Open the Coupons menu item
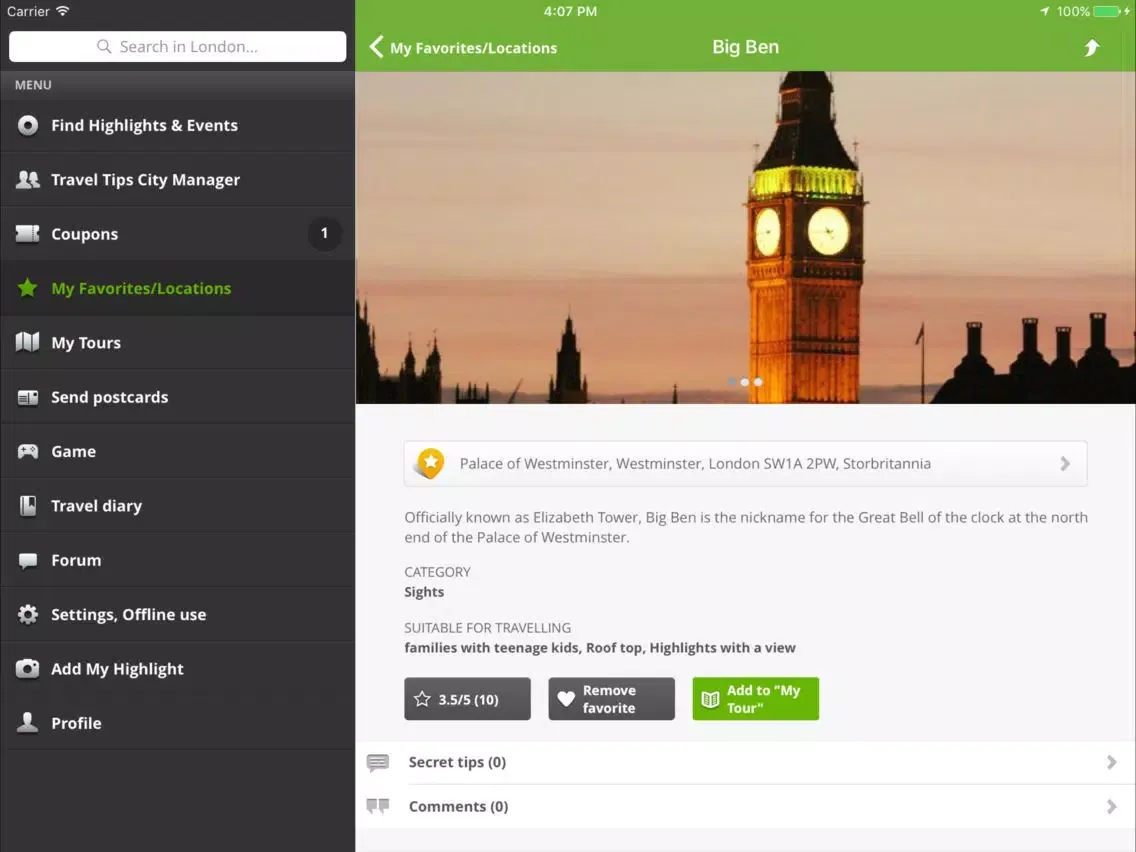 click(x=178, y=234)
